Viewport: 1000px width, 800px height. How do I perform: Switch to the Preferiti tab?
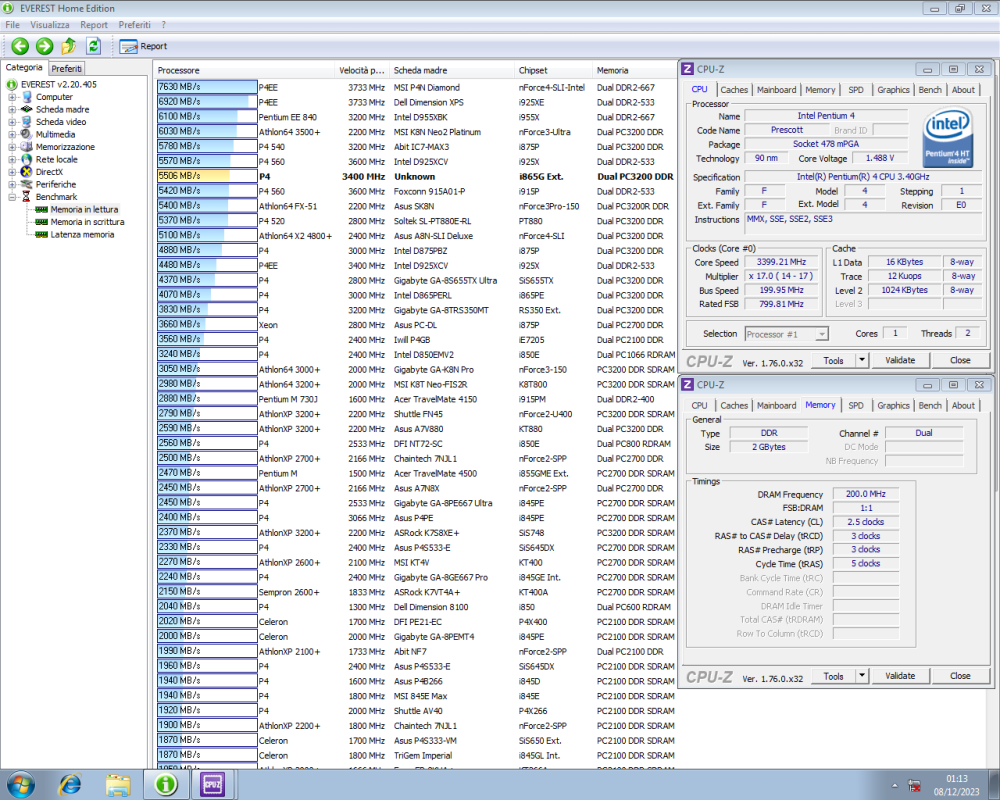66,68
